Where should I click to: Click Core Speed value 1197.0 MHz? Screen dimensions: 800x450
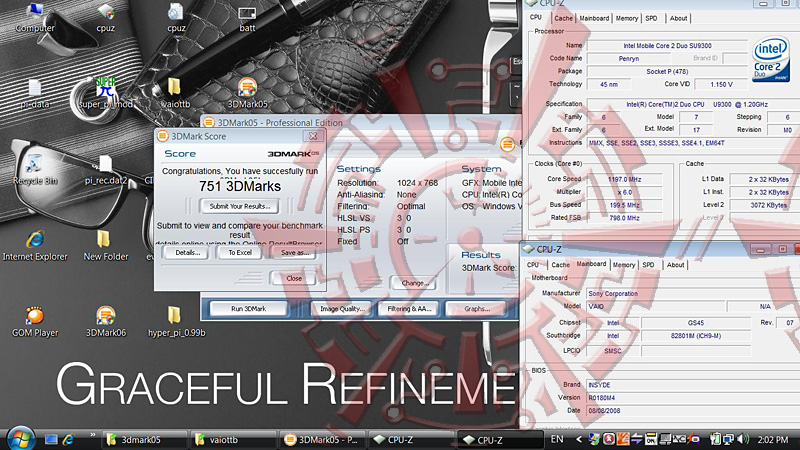point(624,179)
